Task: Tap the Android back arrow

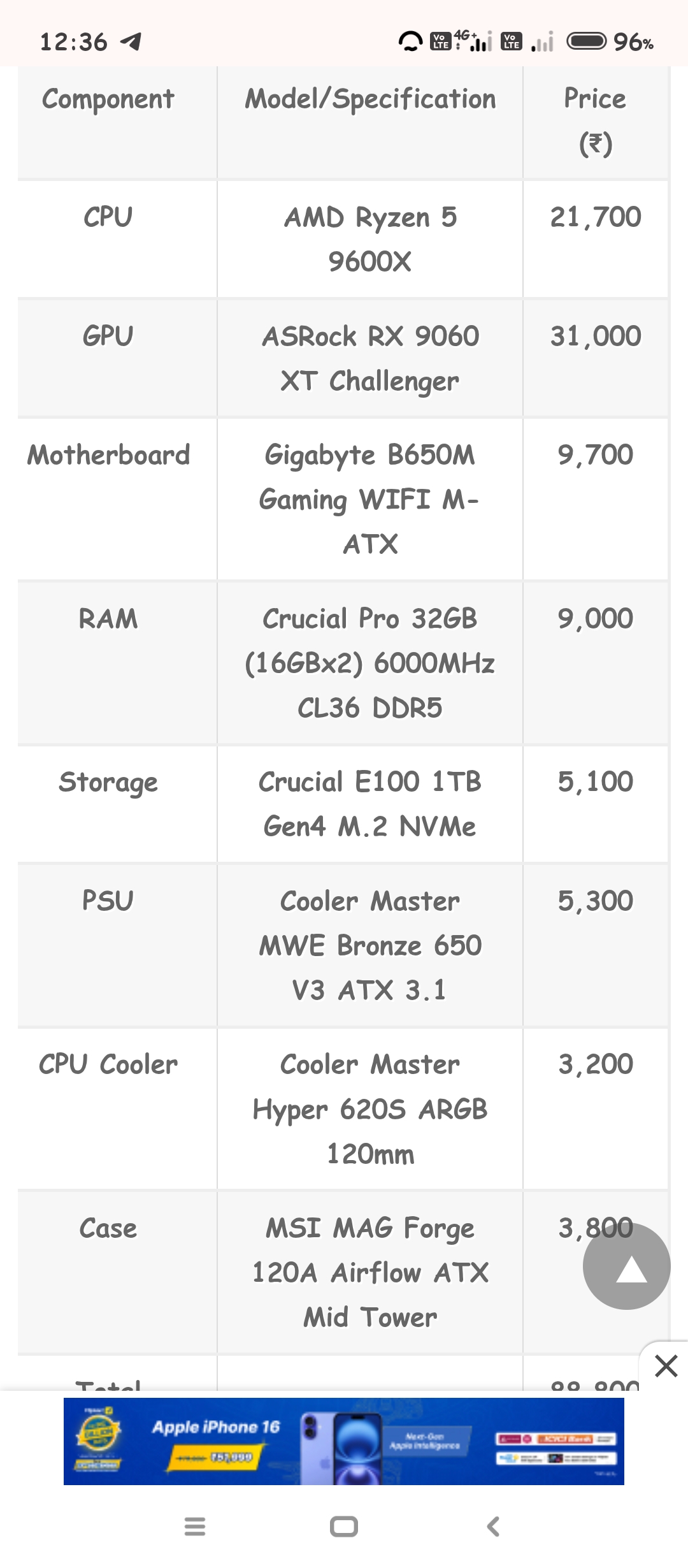Action: coord(493,1527)
